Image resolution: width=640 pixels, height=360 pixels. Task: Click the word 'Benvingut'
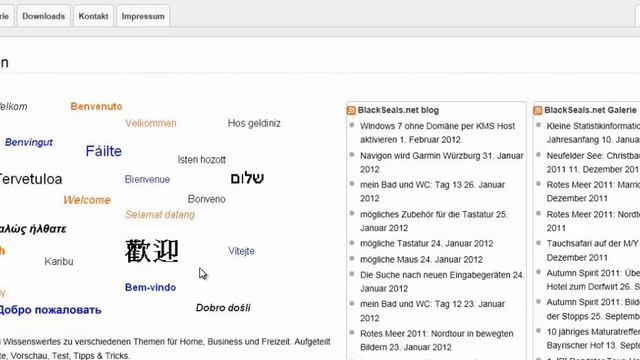tap(29, 142)
